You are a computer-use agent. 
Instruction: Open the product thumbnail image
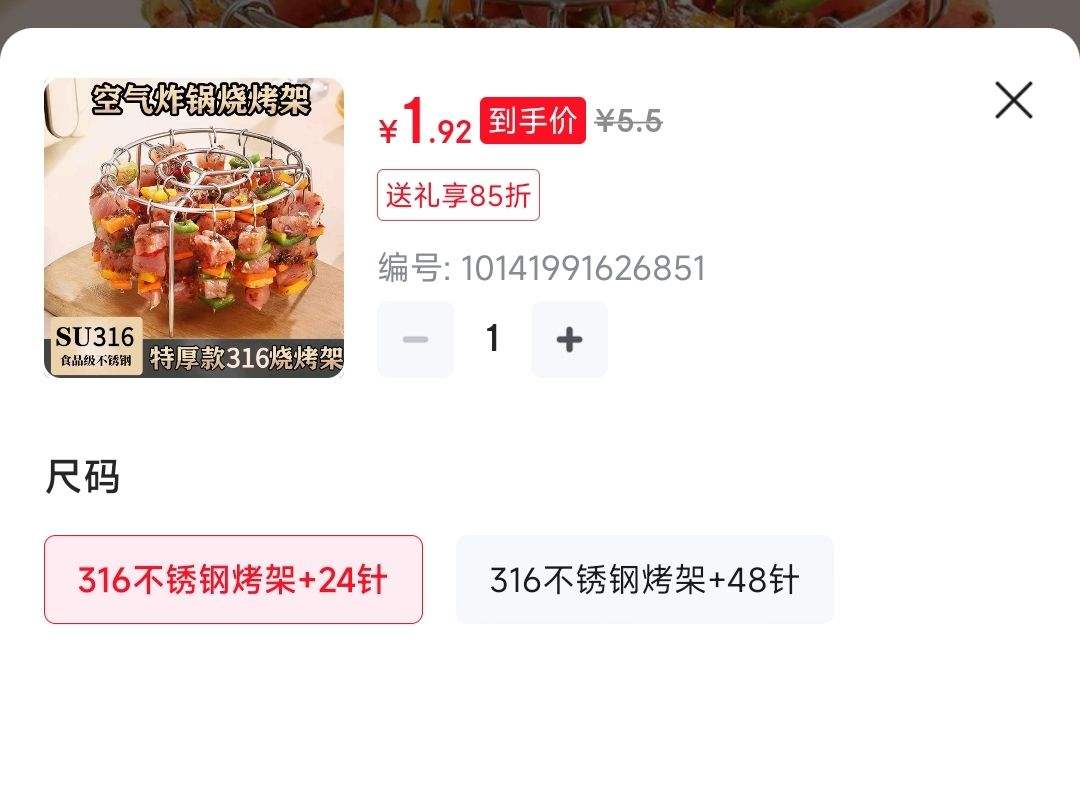tap(194, 227)
